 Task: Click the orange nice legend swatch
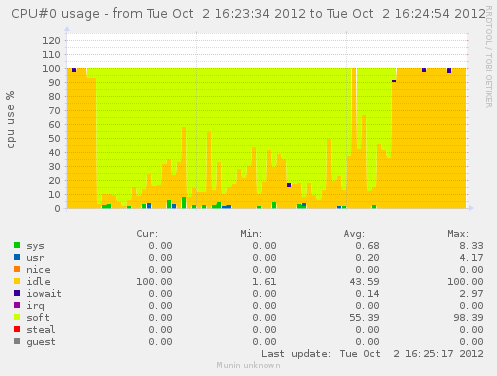17,269
